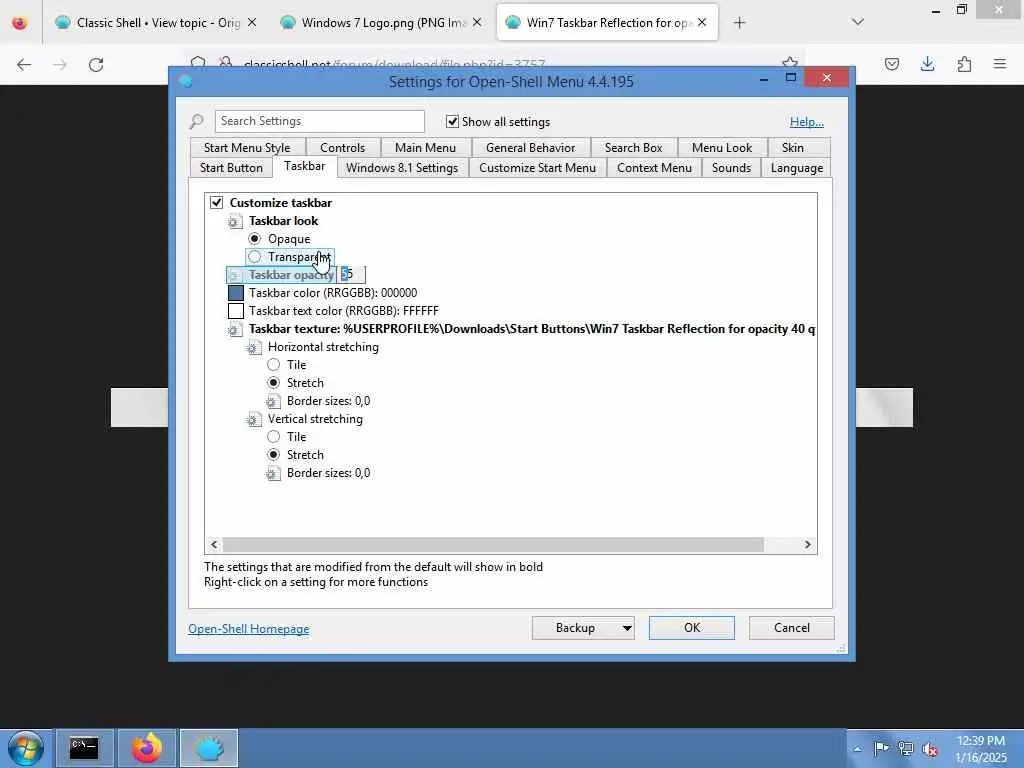The width and height of the screenshot is (1024, 768).
Task: Show hidden system tray icons
Action: [x=857, y=748]
